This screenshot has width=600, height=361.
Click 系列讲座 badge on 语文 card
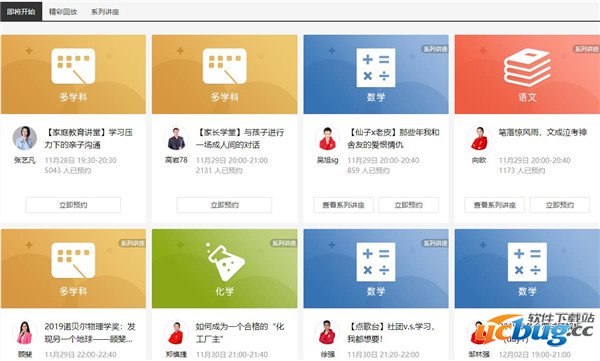(587, 49)
